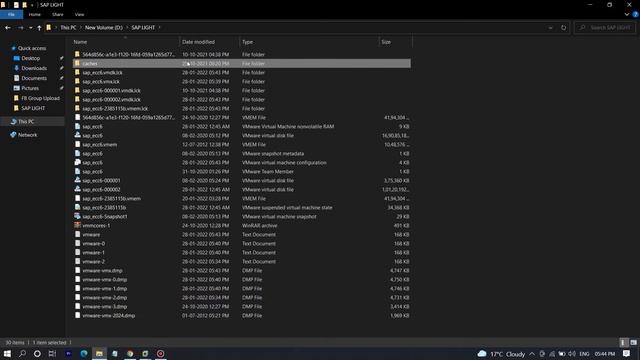Click the properties icon in title bar
The image size is (640, 360).
pyautogui.click(x=16, y=5)
